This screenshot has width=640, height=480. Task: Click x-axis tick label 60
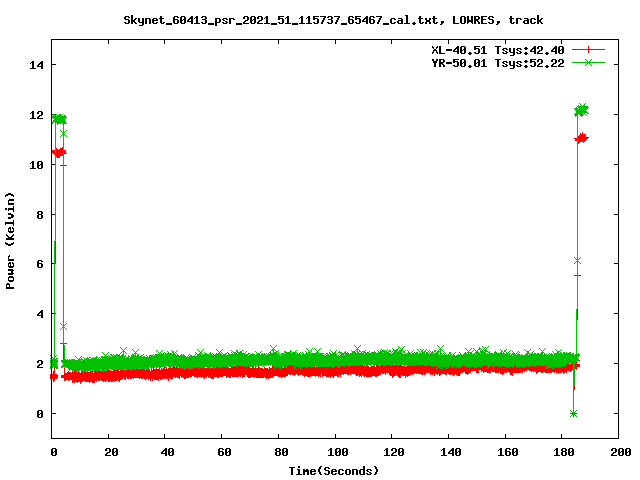tap(224, 452)
